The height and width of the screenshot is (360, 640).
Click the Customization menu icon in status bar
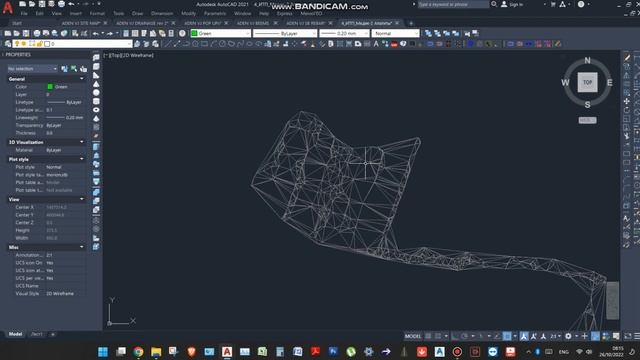[x=637, y=336]
